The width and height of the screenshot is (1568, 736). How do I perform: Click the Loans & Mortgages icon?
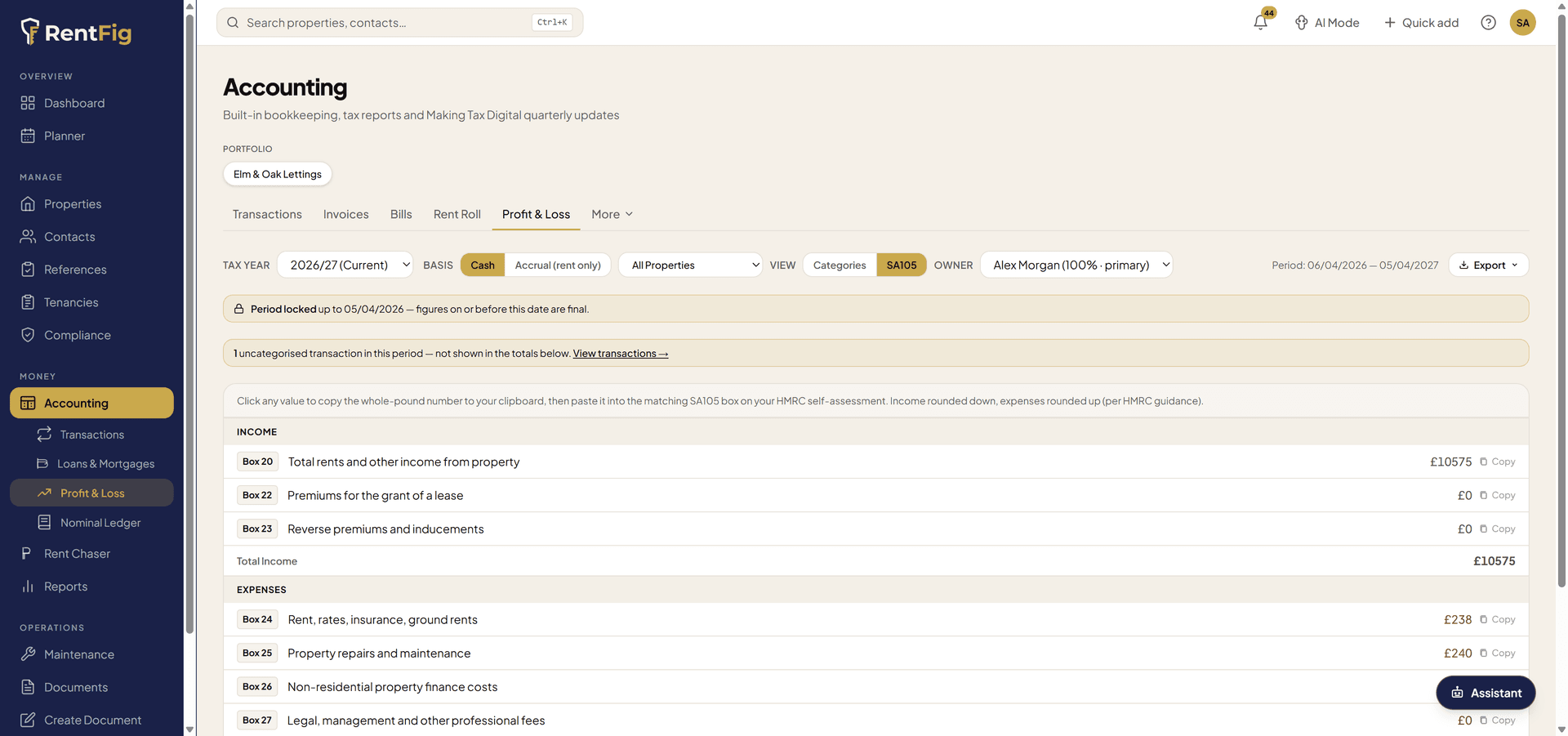click(x=42, y=464)
